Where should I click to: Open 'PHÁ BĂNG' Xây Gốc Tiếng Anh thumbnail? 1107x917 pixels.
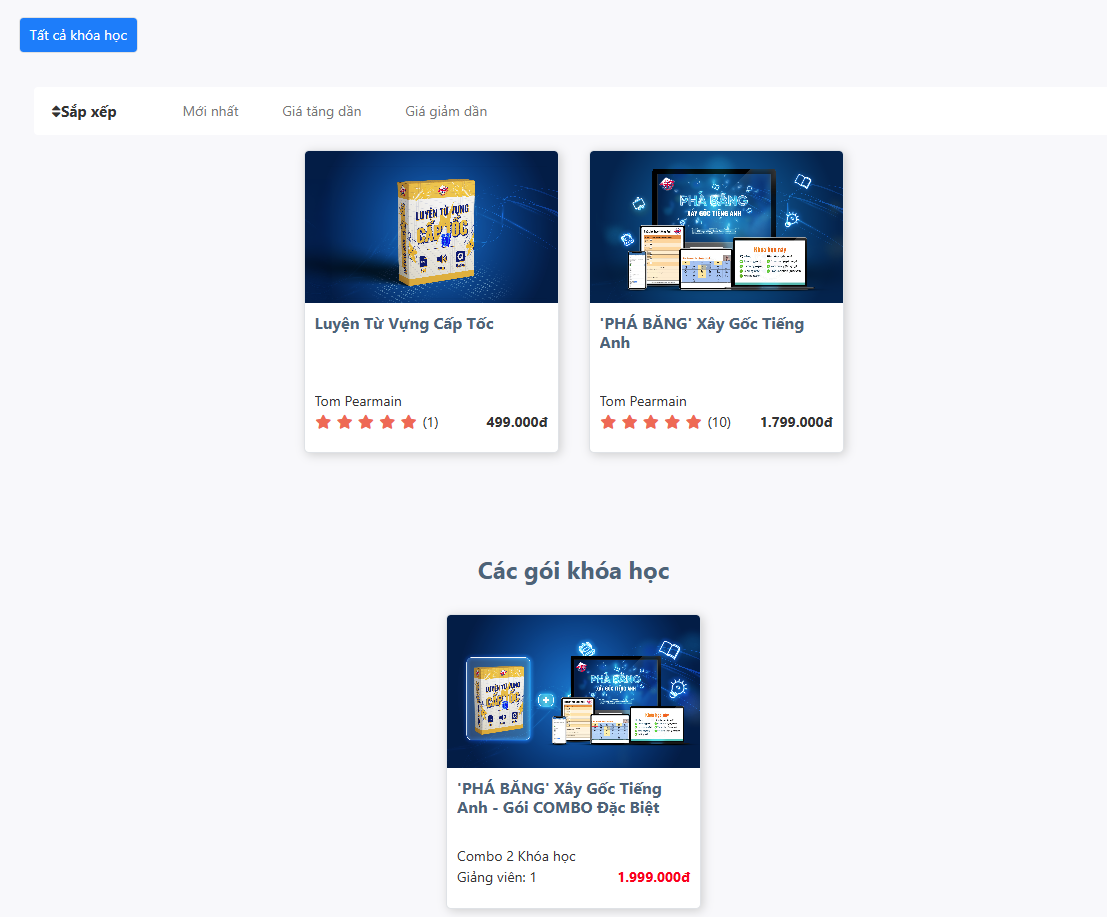tap(716, 227)
